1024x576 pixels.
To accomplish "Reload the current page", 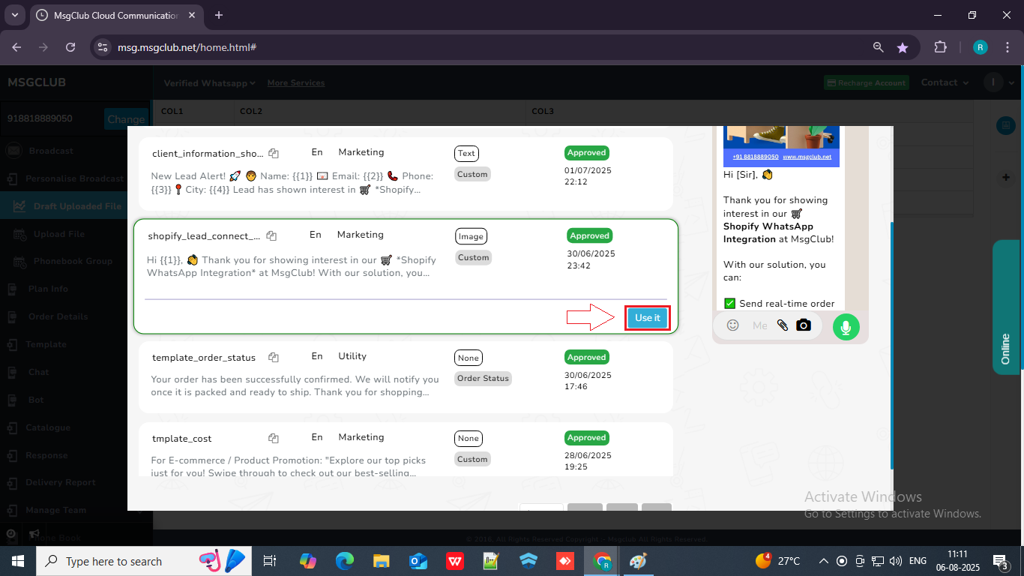I will coord(71,47).
